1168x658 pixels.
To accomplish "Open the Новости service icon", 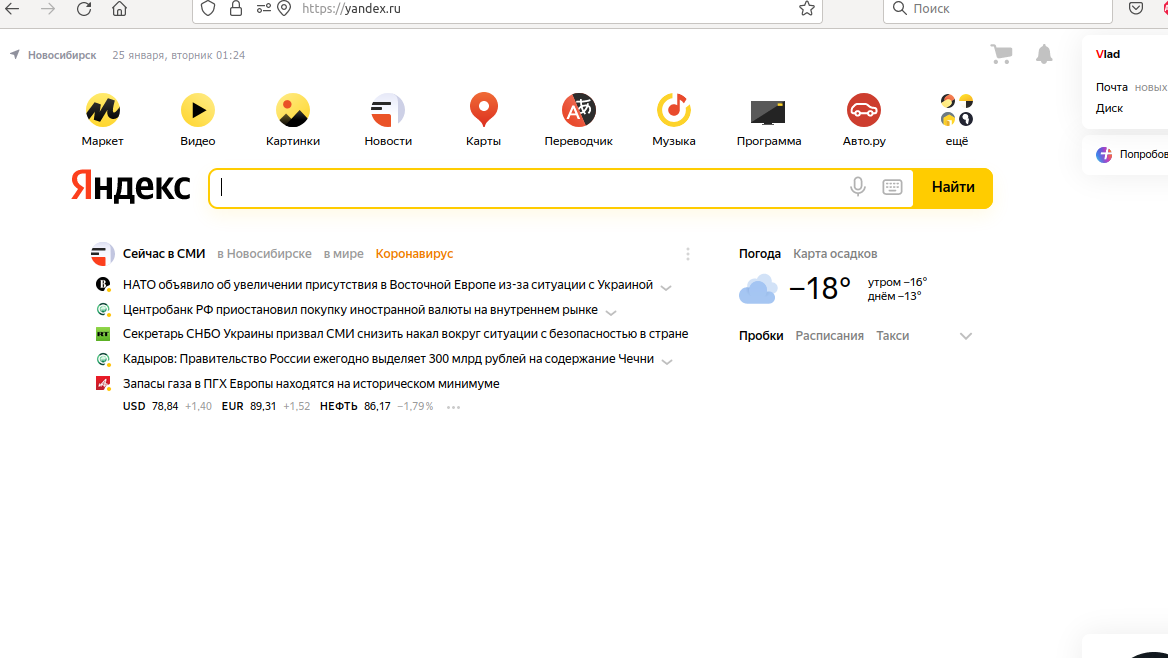I will tap(388, 110).
